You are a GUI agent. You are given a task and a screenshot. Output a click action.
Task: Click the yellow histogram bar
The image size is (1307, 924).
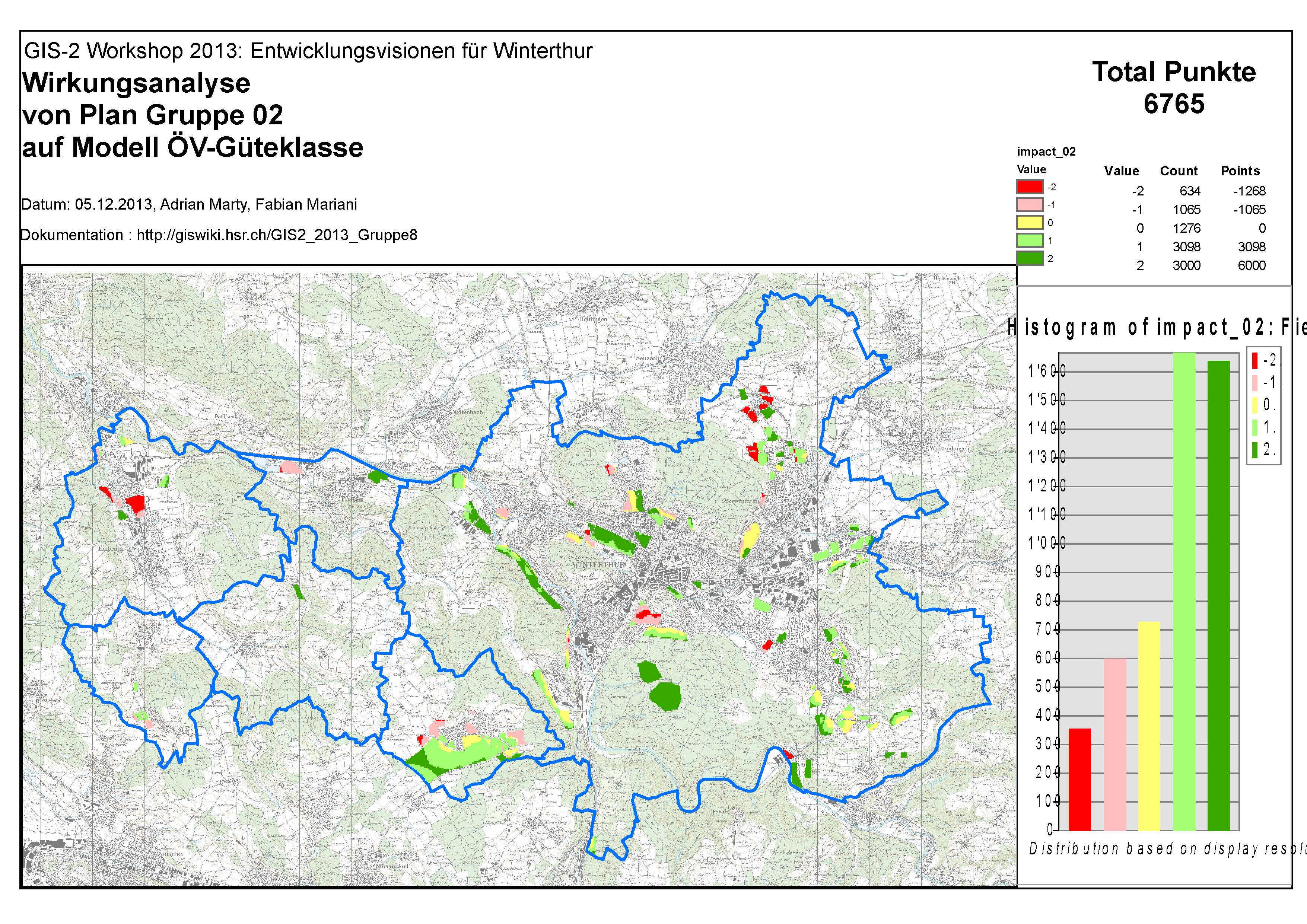(x=1149, y=726)
